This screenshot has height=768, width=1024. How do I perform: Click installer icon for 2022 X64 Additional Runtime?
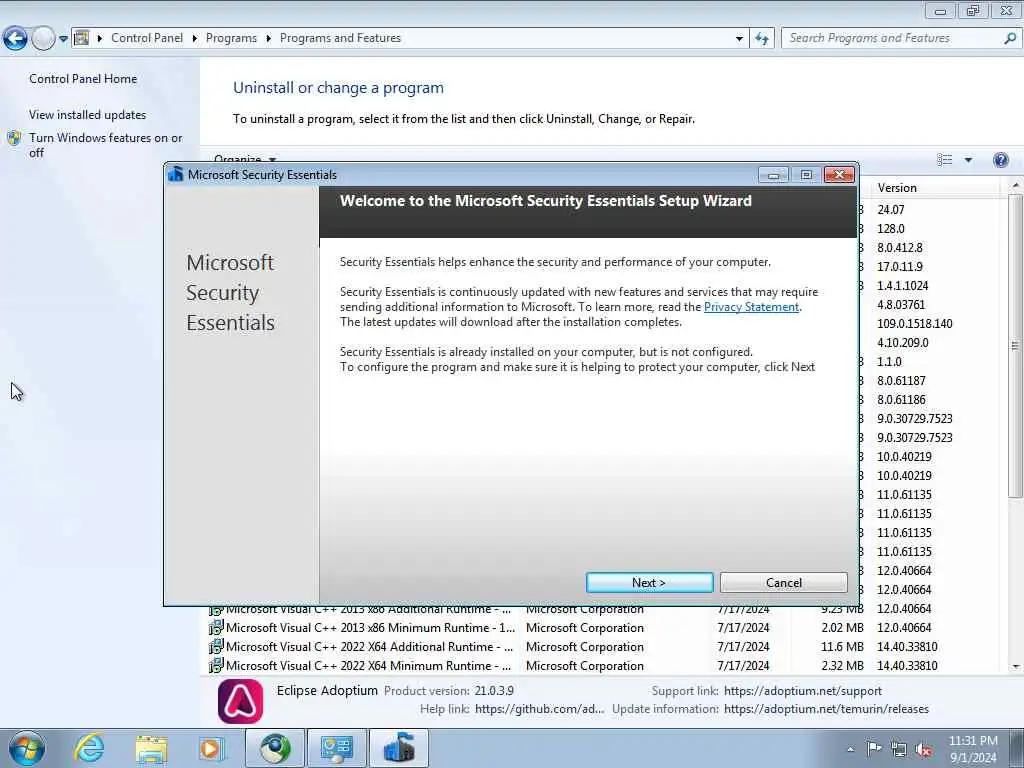[216, 647]
